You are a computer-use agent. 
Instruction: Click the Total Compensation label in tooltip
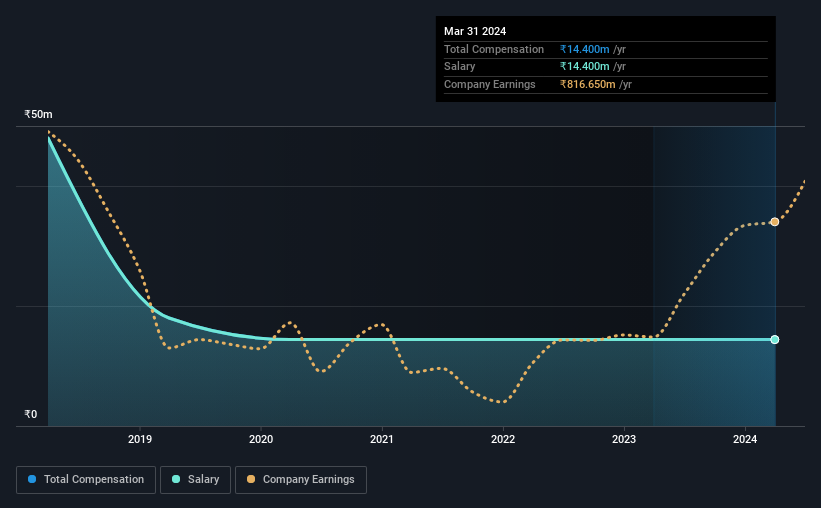coord(494,49)
